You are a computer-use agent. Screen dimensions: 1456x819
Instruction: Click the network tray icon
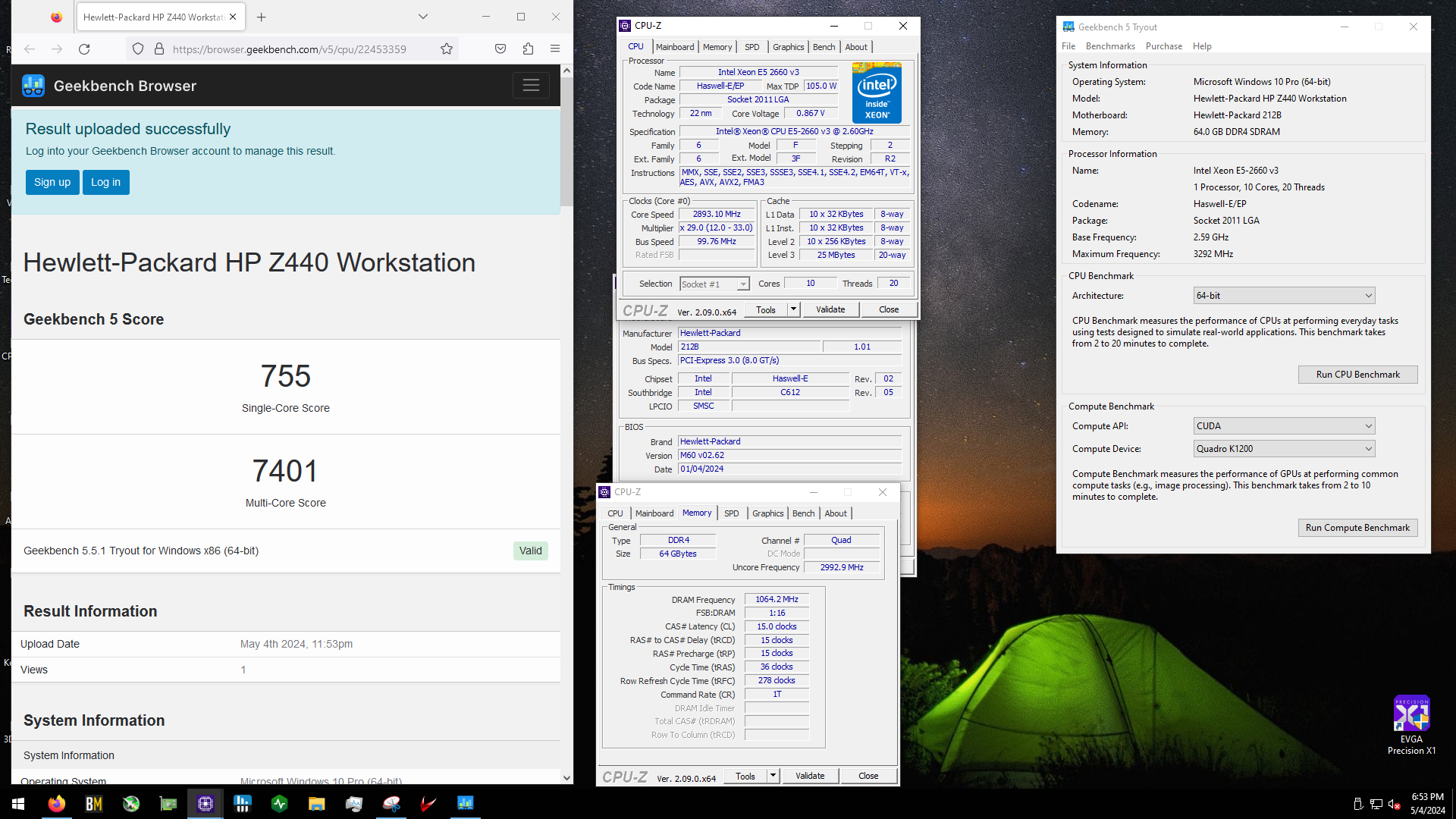[1376, 805]
